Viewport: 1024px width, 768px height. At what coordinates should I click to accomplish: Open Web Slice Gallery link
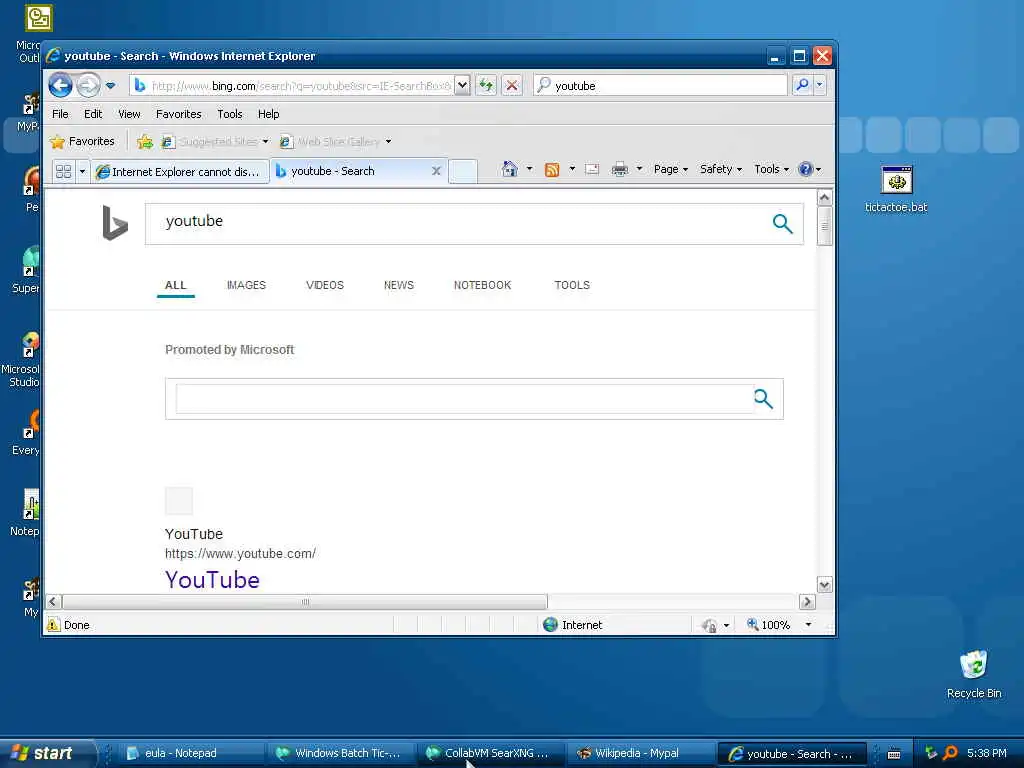point(330,142)
